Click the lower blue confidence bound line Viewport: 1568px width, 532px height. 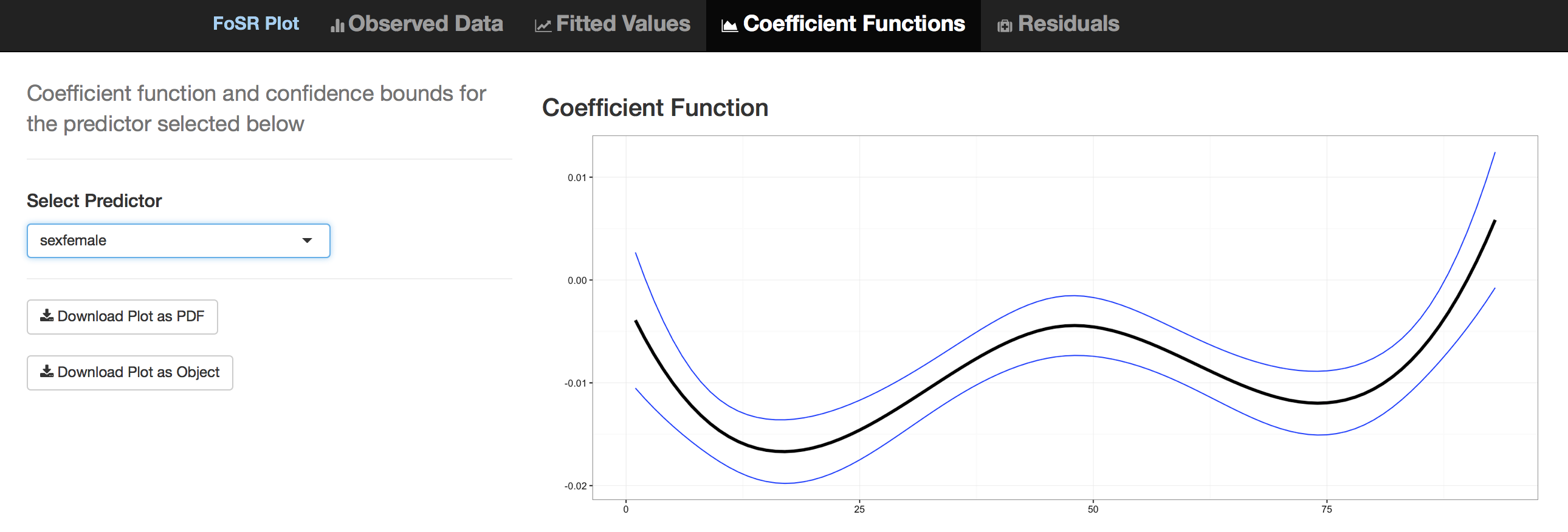[x=1076, y=356]
